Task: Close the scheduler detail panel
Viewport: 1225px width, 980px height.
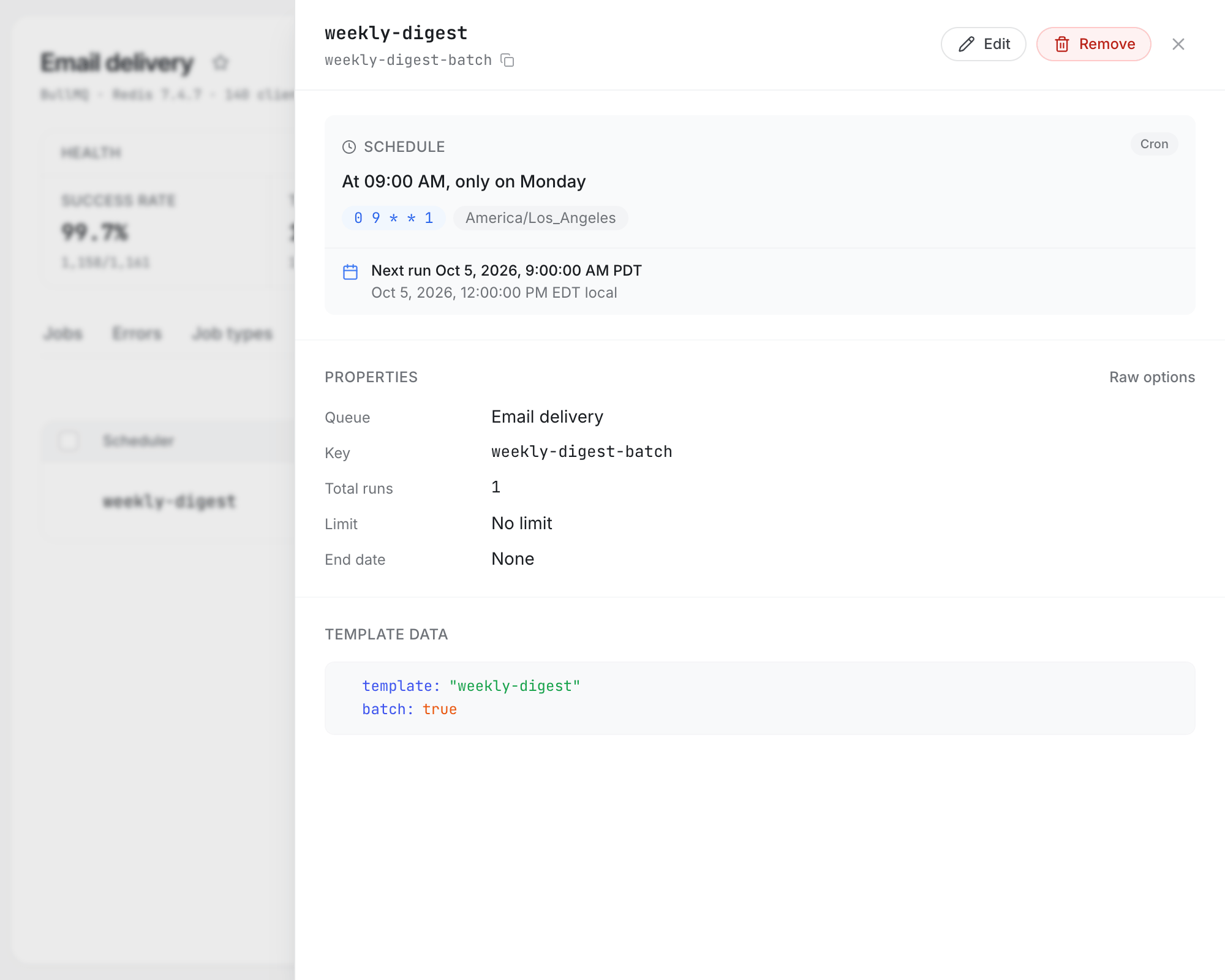Action: [x=1178, y=44]
